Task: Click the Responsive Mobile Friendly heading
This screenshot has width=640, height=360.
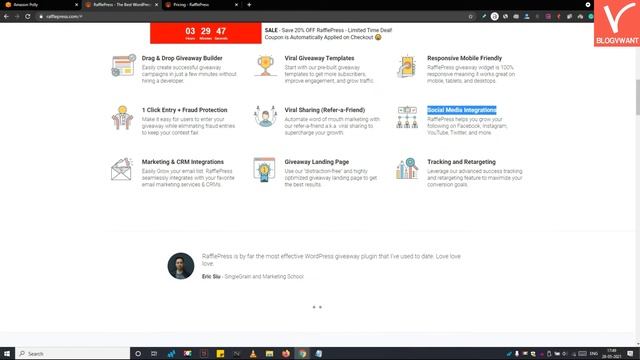Action: tap(464, 58)
